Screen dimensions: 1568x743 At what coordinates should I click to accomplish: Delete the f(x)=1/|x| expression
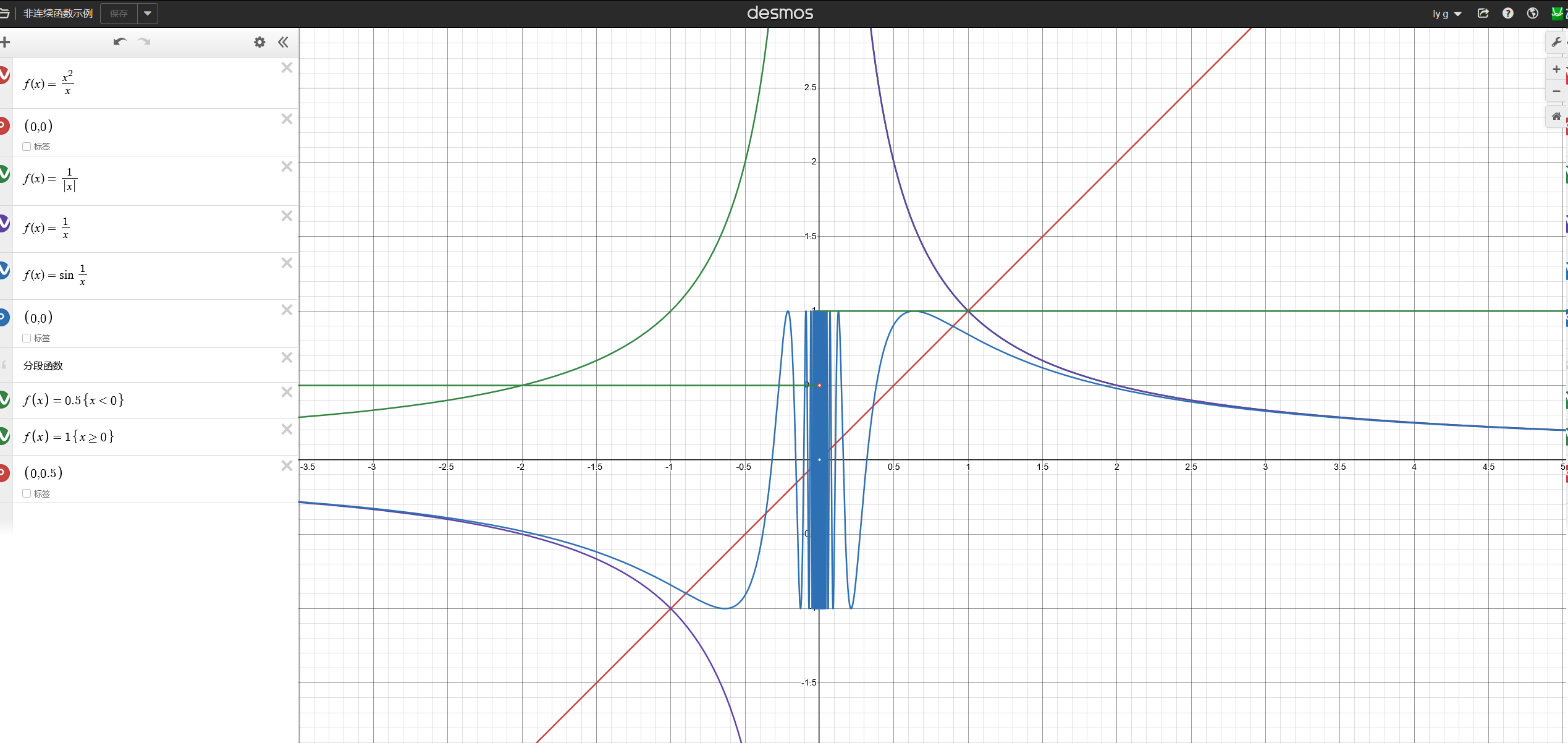287,167
